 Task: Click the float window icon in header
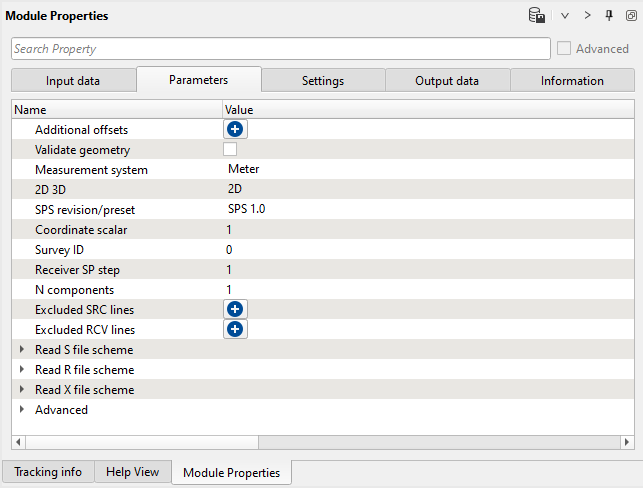pos(631,16)
